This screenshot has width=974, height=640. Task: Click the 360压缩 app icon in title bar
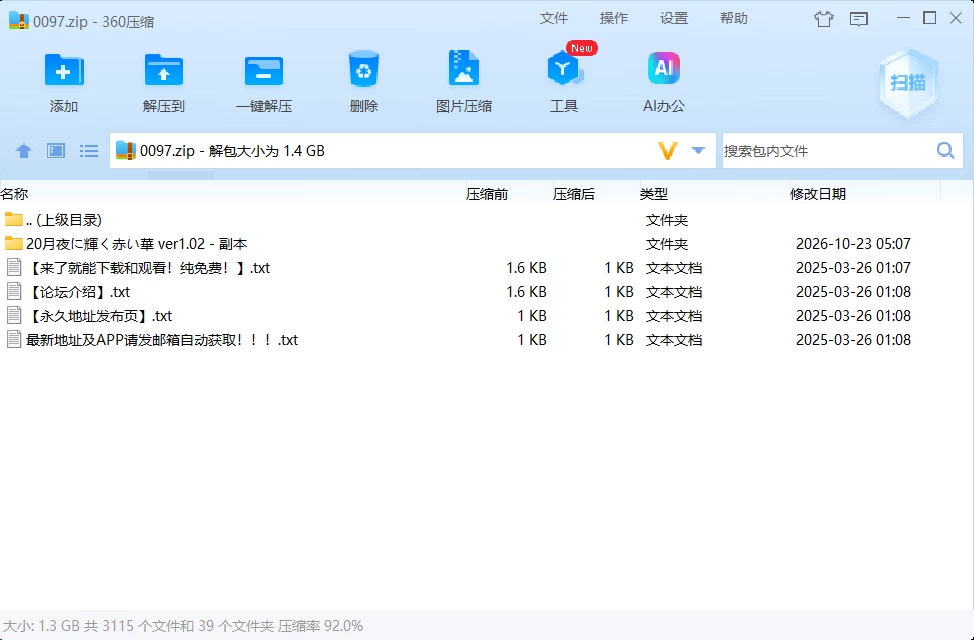click(x=19, y=21)
